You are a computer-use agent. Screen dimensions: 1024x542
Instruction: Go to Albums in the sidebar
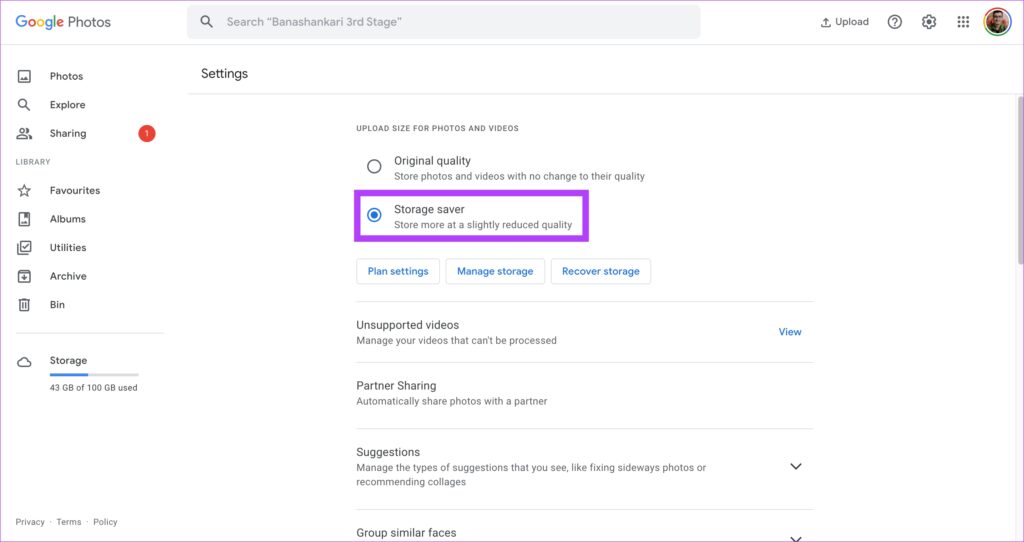point(67,219)
